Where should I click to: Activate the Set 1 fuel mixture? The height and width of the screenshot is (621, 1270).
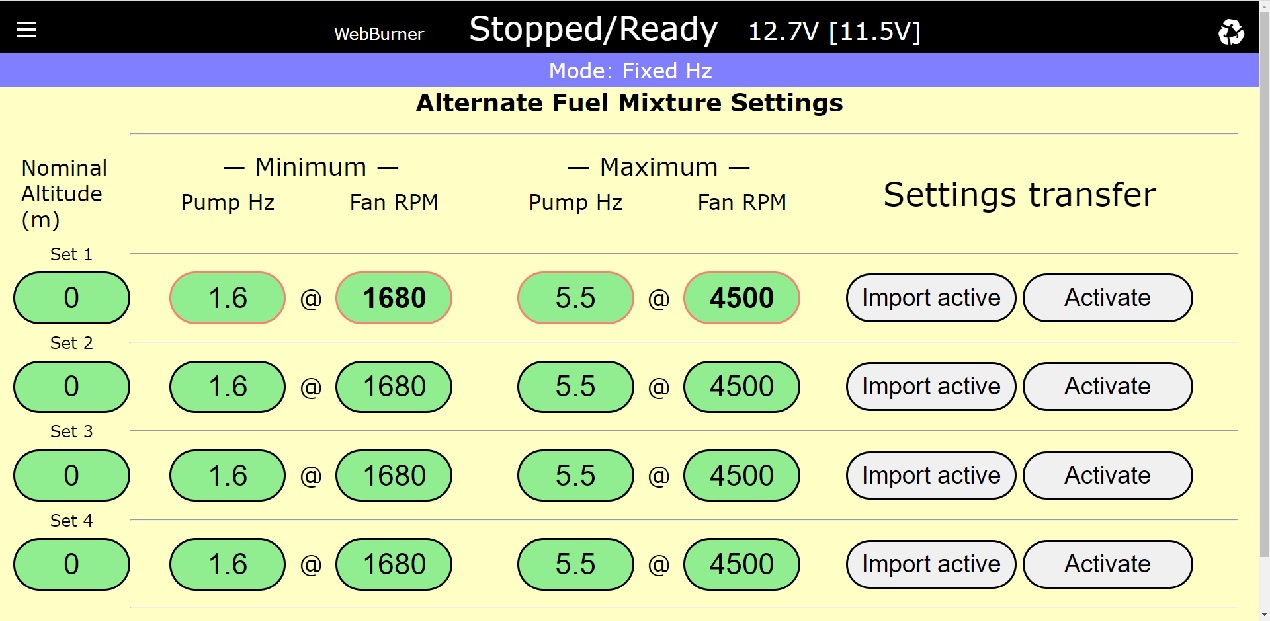click(1107, 298)
